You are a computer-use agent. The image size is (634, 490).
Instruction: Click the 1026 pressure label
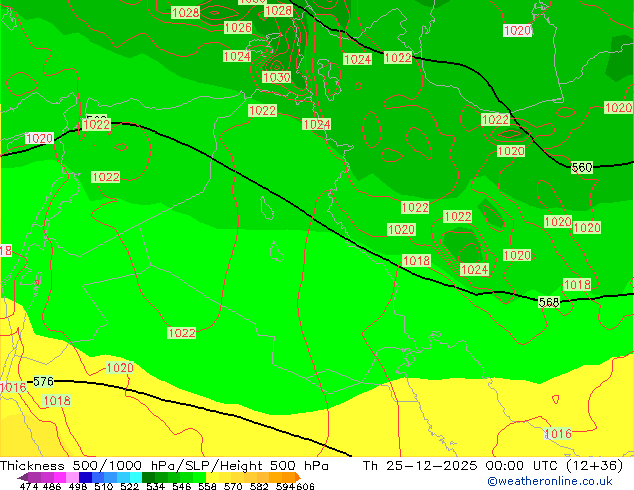(238, 27)
